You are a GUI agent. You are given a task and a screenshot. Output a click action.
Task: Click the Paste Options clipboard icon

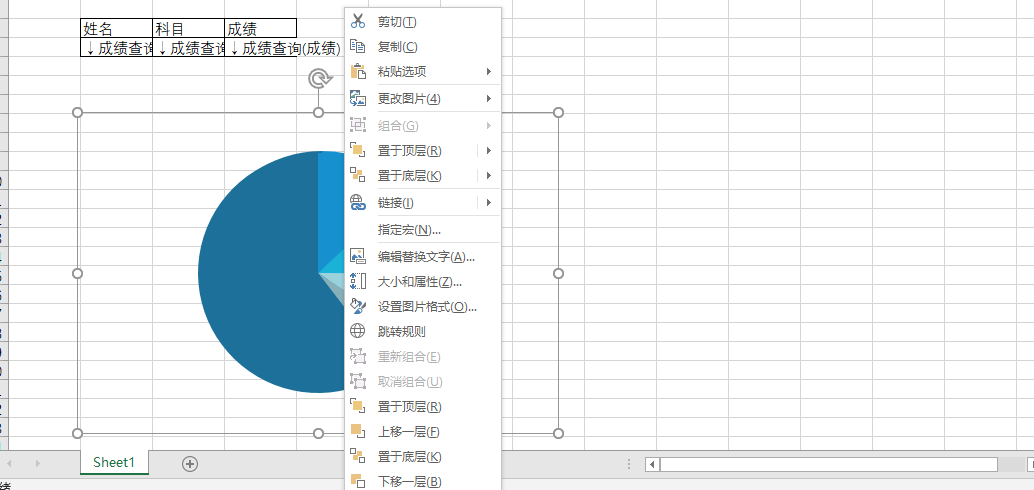(x=357, y=71)
